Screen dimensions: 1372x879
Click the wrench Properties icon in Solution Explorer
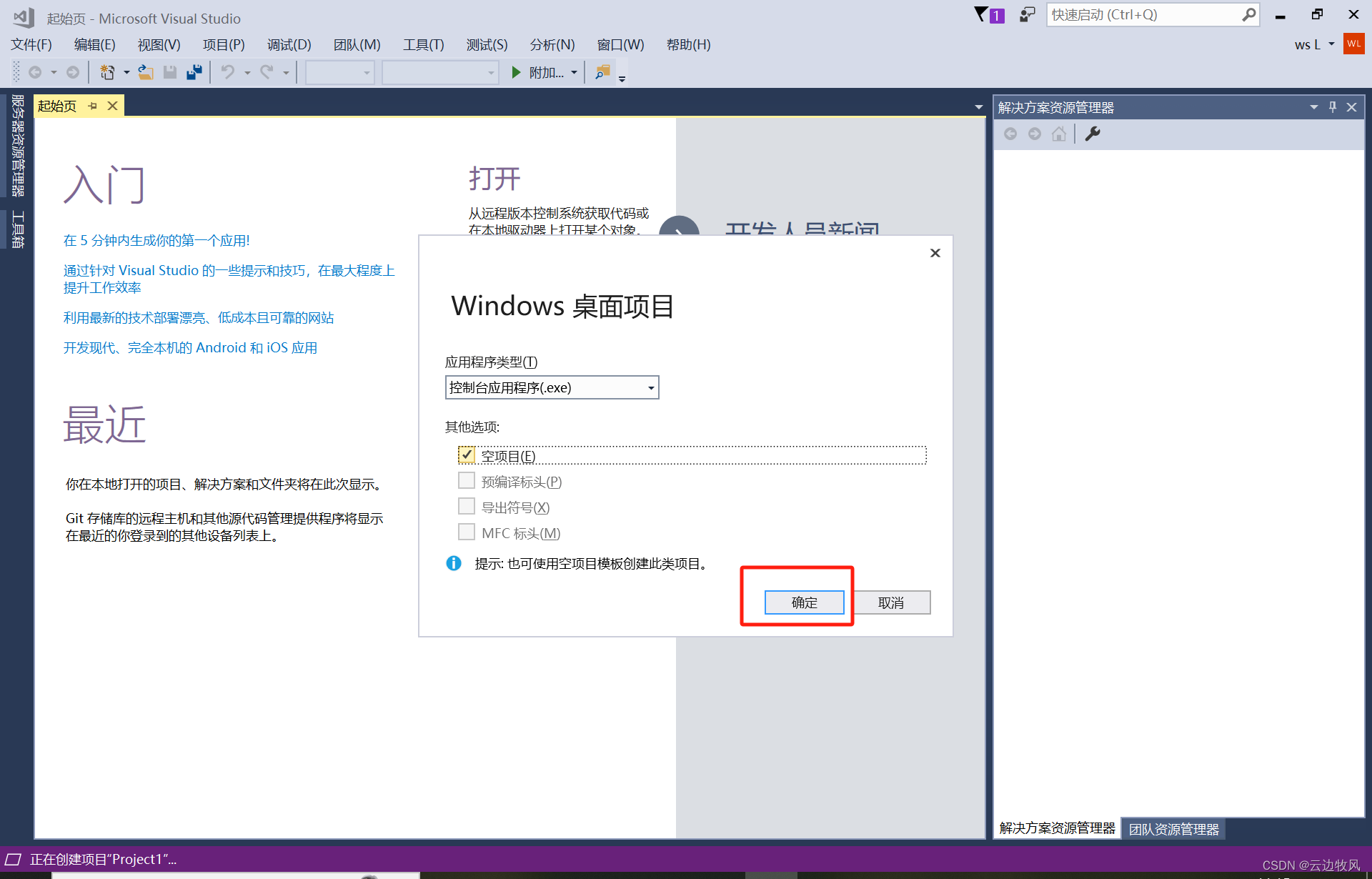1093,134
